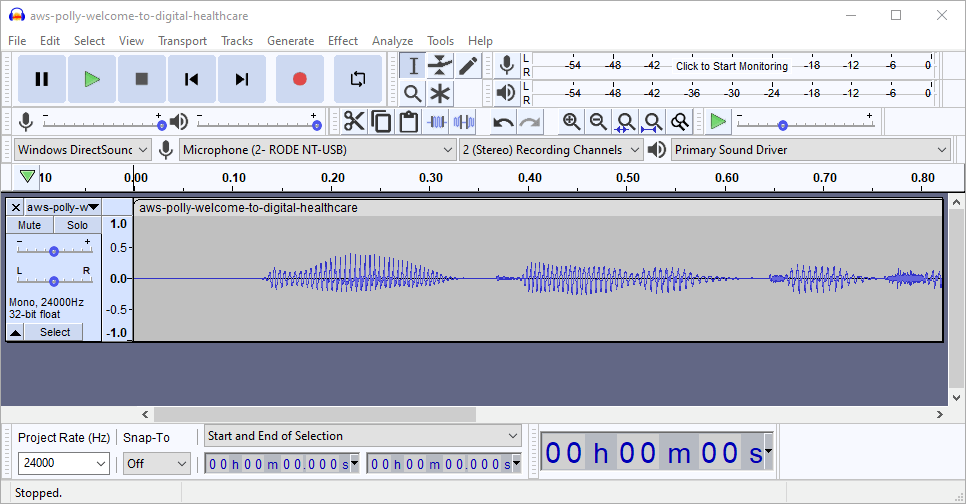Solo the aws-polly track
Image resolution: width=966 pixels, height=504 pixels.
pyautogui.click(x=78, y=225)
